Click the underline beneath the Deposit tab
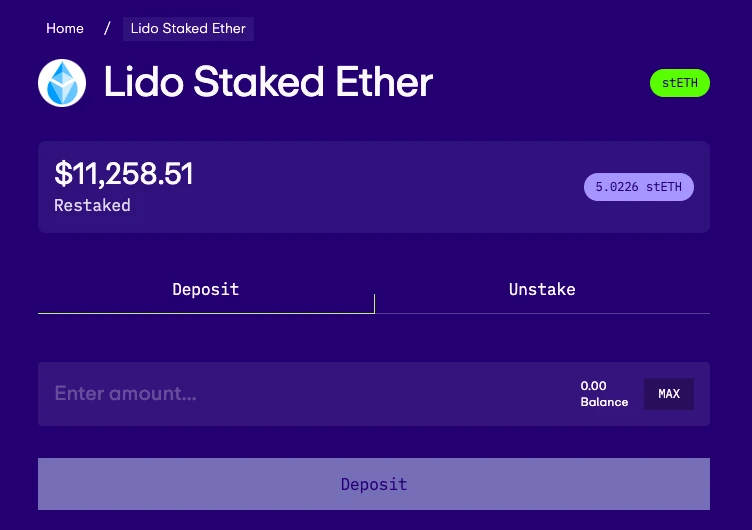 click(x=205, y=313)
